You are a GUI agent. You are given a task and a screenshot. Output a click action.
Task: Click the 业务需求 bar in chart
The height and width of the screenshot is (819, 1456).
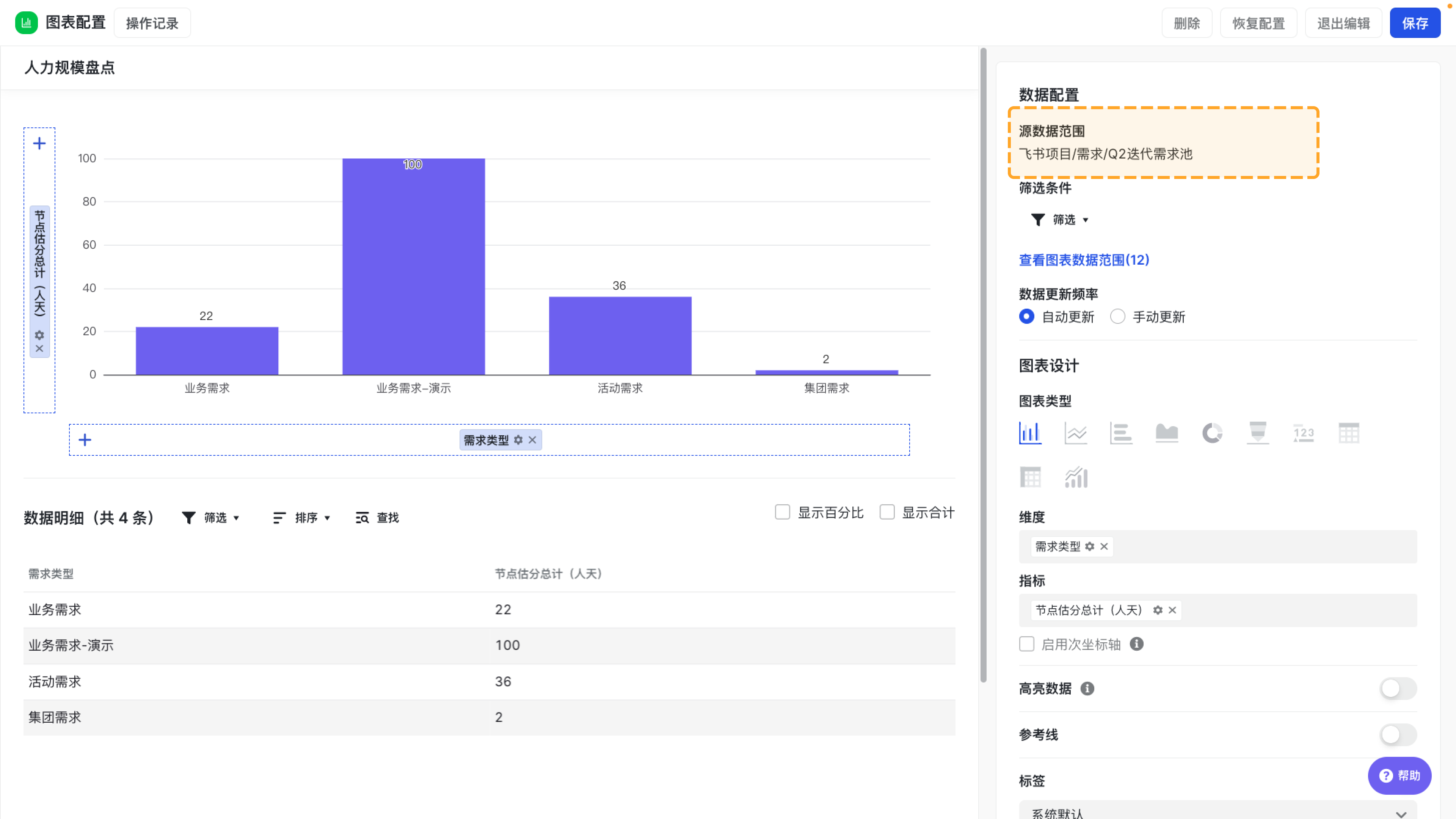click(x=207, y=350)
